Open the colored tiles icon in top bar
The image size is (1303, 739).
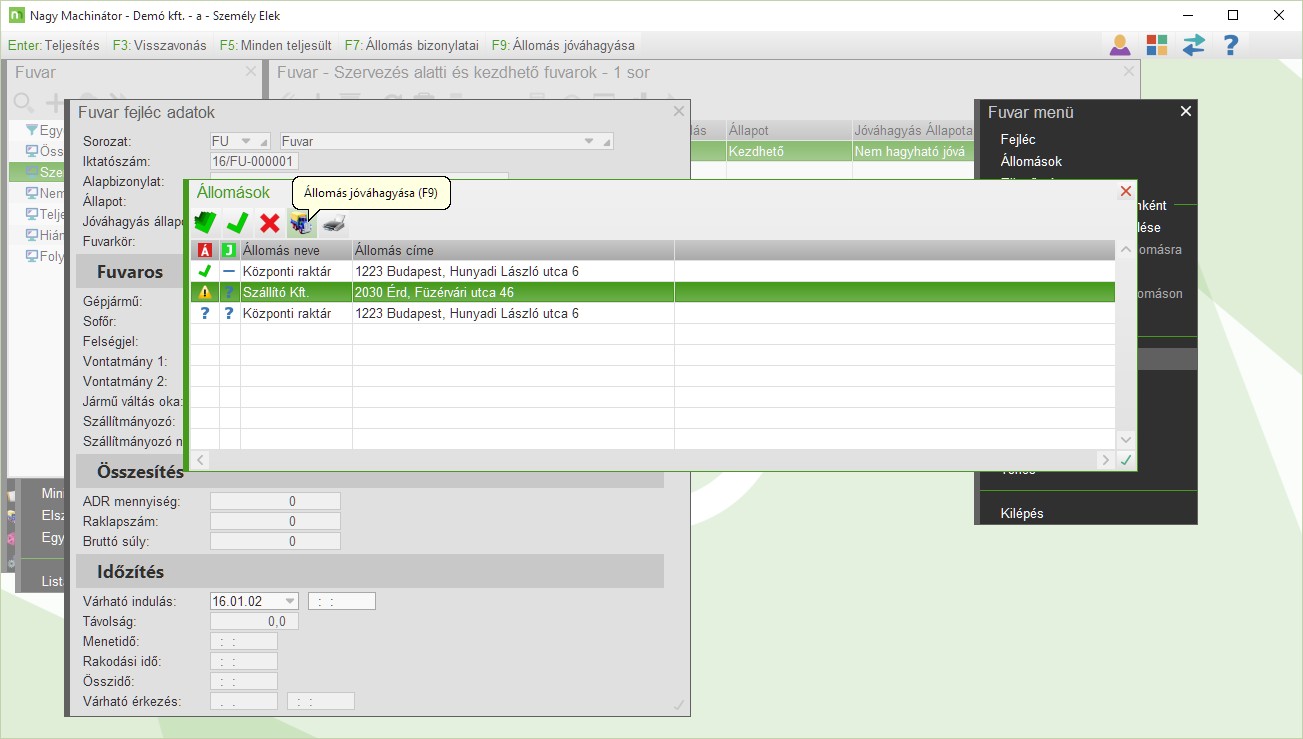[x=1157, y=45]
